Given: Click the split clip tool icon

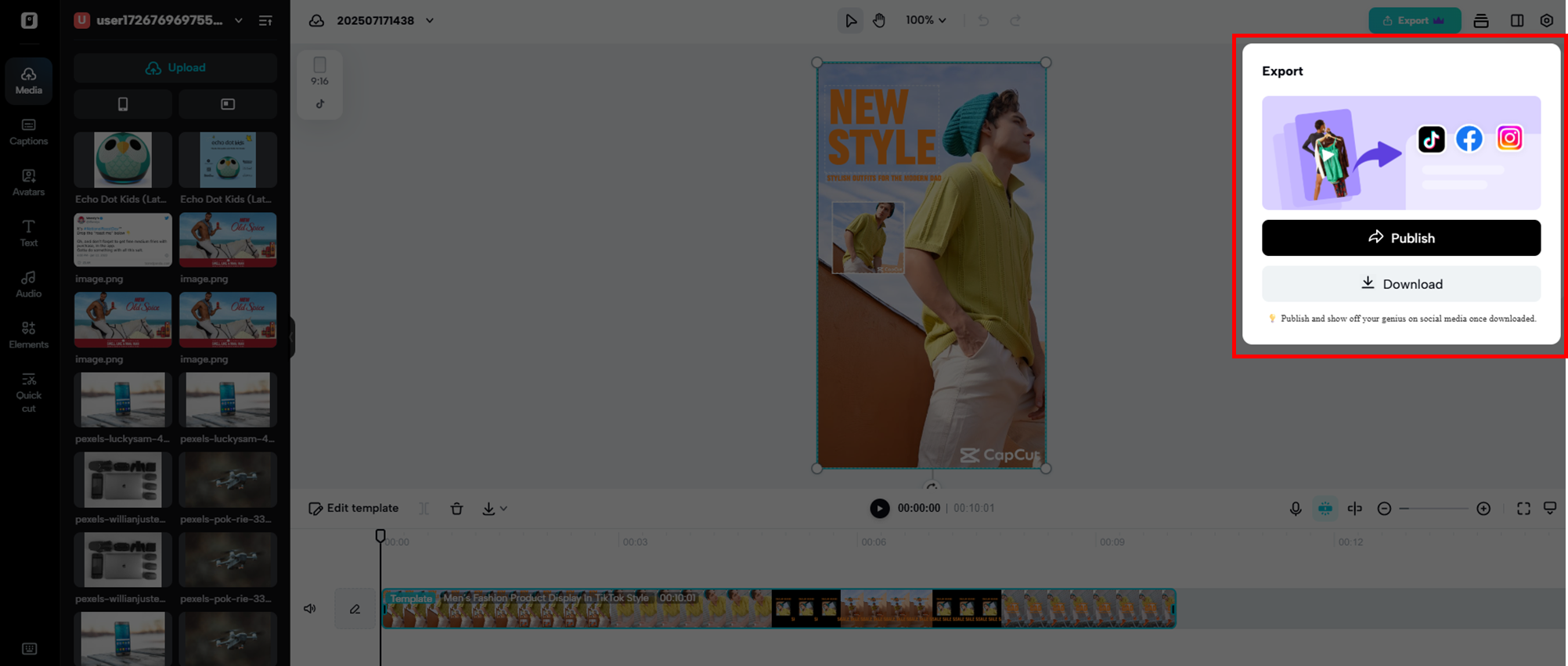Looking at the screenshot, I should point(424,509).
